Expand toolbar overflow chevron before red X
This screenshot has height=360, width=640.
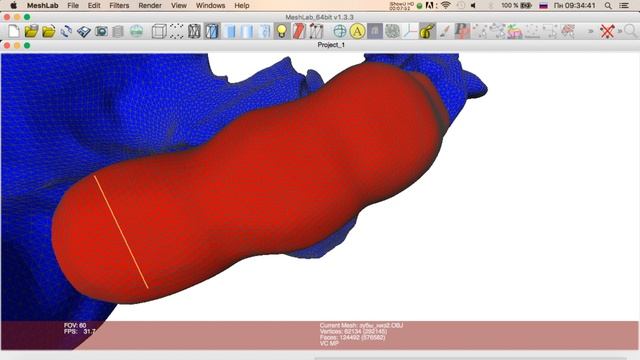tap(590, 31)
